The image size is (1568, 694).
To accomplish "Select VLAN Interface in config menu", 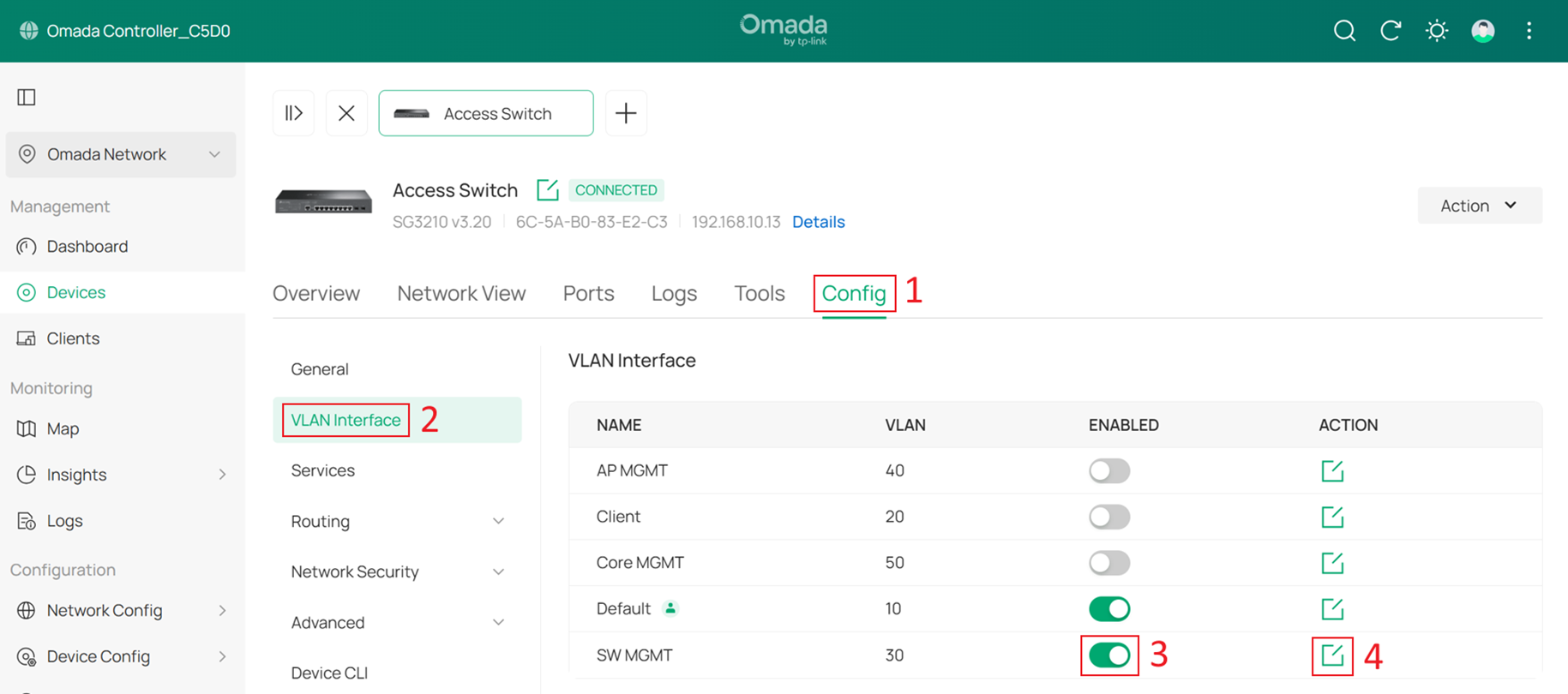I will (x=397, y=420).
